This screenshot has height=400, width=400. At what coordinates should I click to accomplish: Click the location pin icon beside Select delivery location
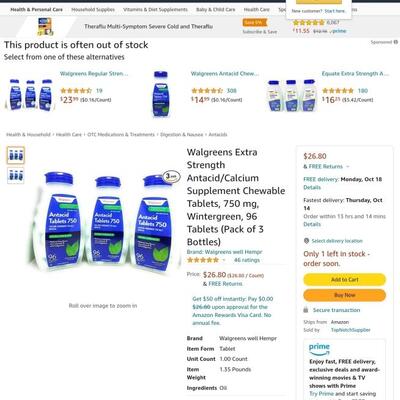(306, 241)
